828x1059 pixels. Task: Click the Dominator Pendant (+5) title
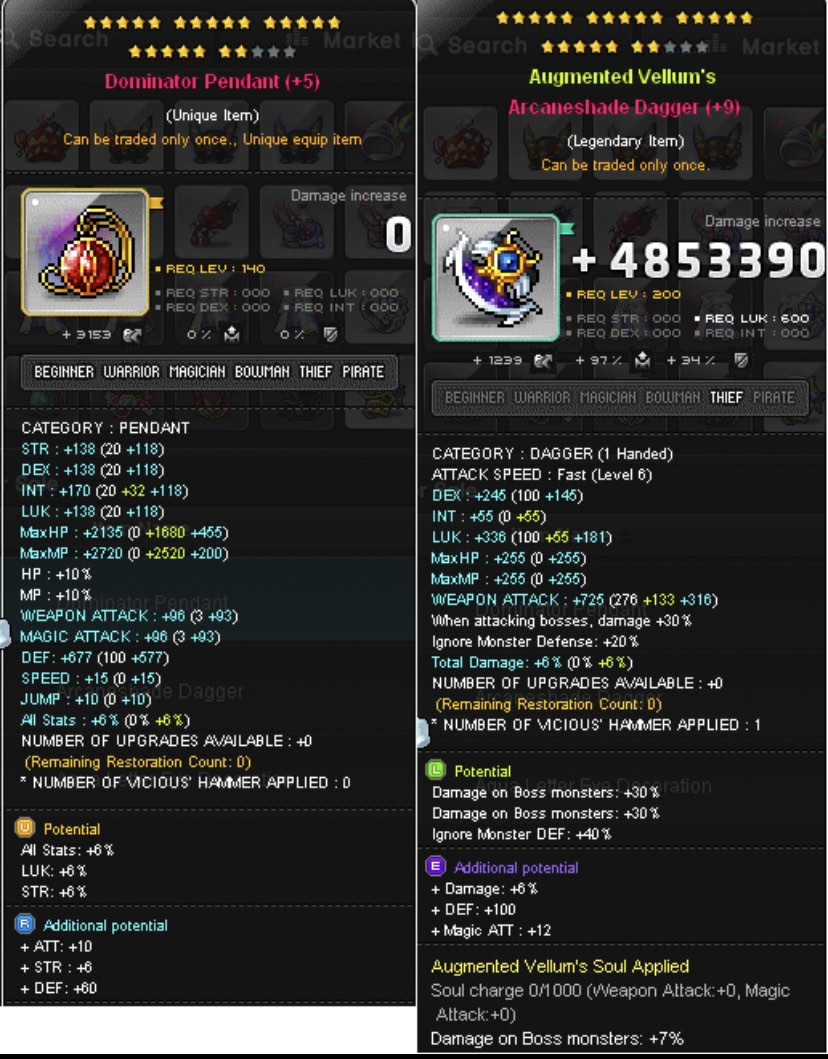click(212, 82)
